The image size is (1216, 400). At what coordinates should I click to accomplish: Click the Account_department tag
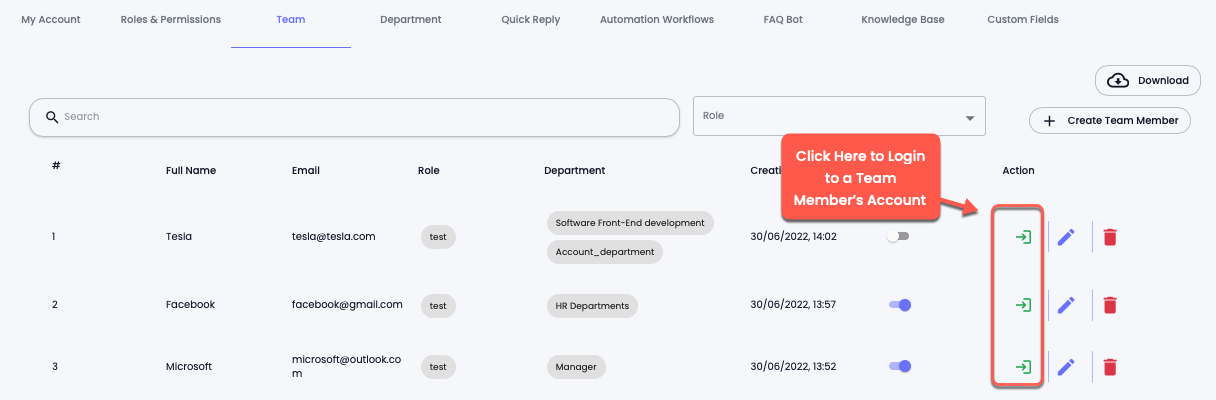(605, 252)
